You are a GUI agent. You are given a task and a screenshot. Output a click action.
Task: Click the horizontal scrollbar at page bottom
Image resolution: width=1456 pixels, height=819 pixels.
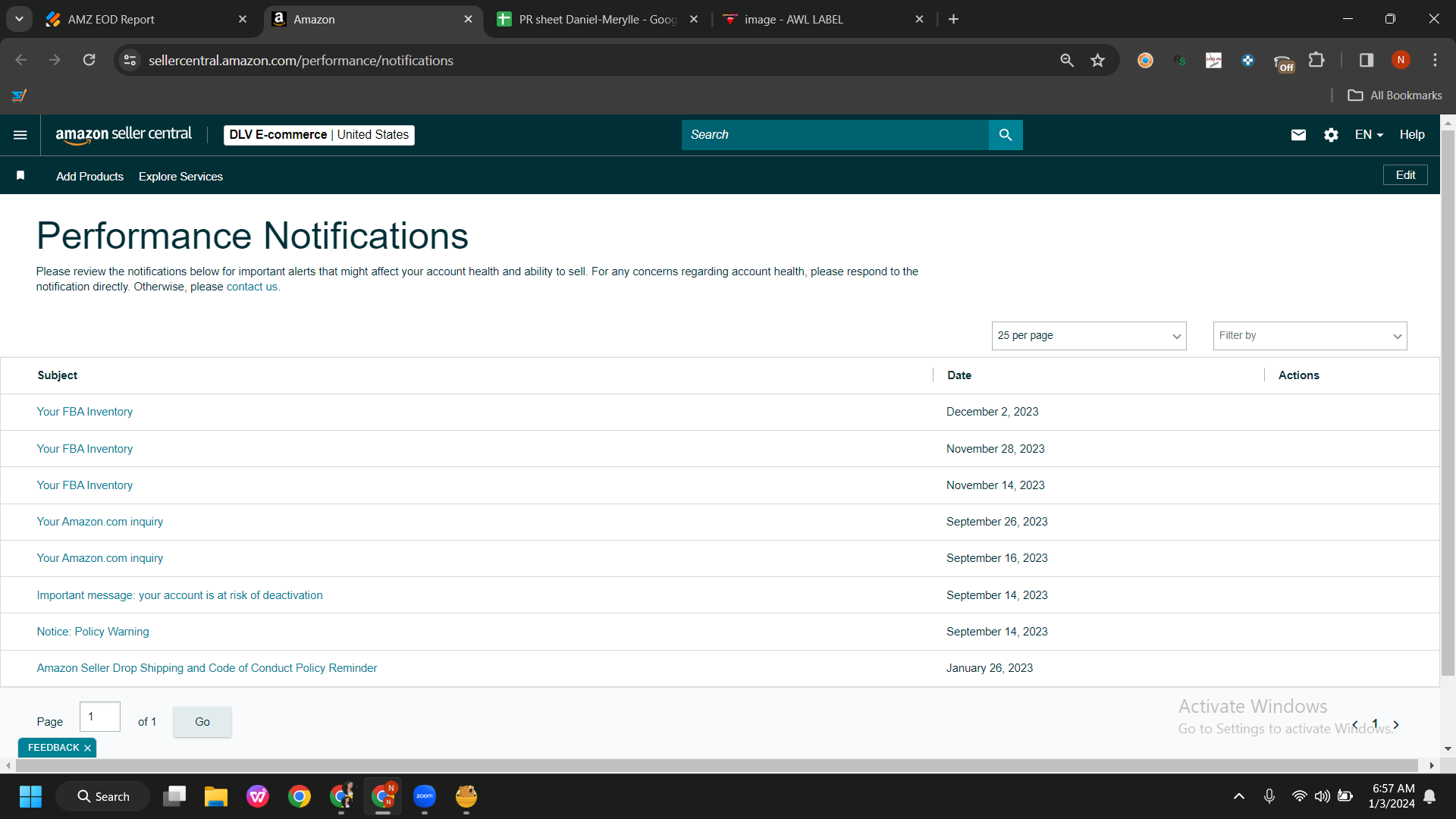pos(717,766)
